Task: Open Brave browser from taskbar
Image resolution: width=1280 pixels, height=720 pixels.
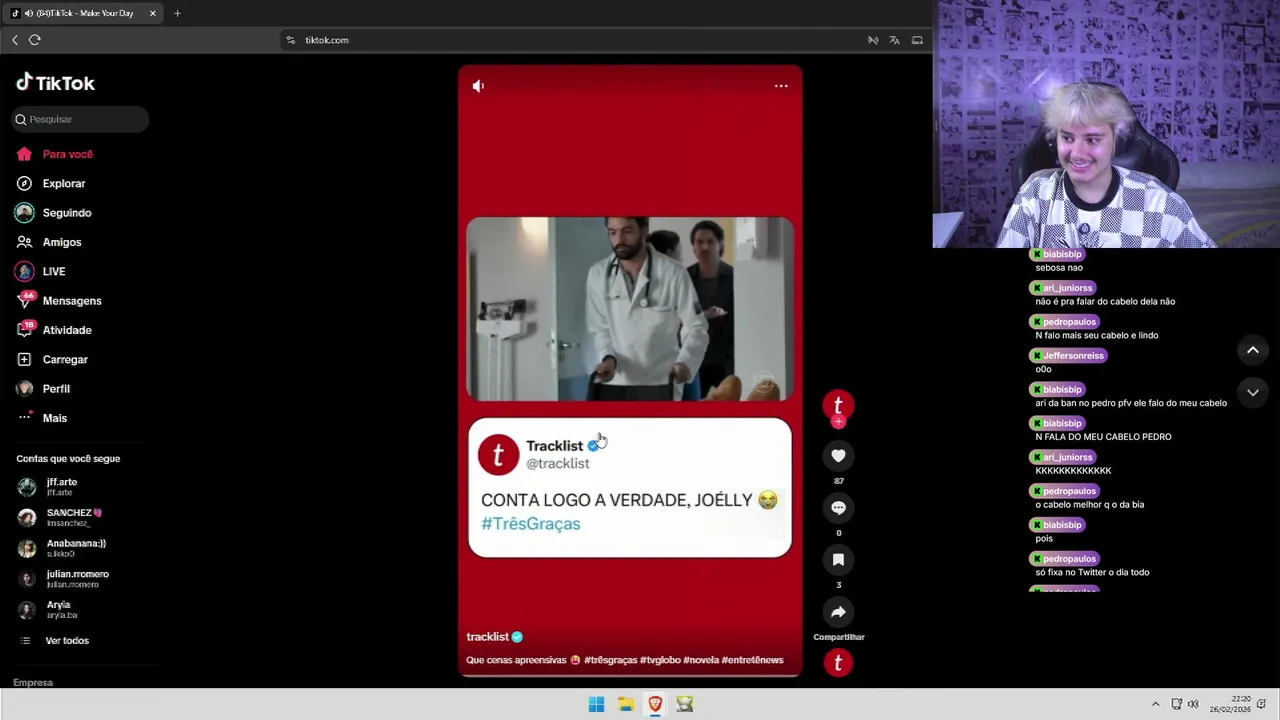Action: click(x=655, y=704)
